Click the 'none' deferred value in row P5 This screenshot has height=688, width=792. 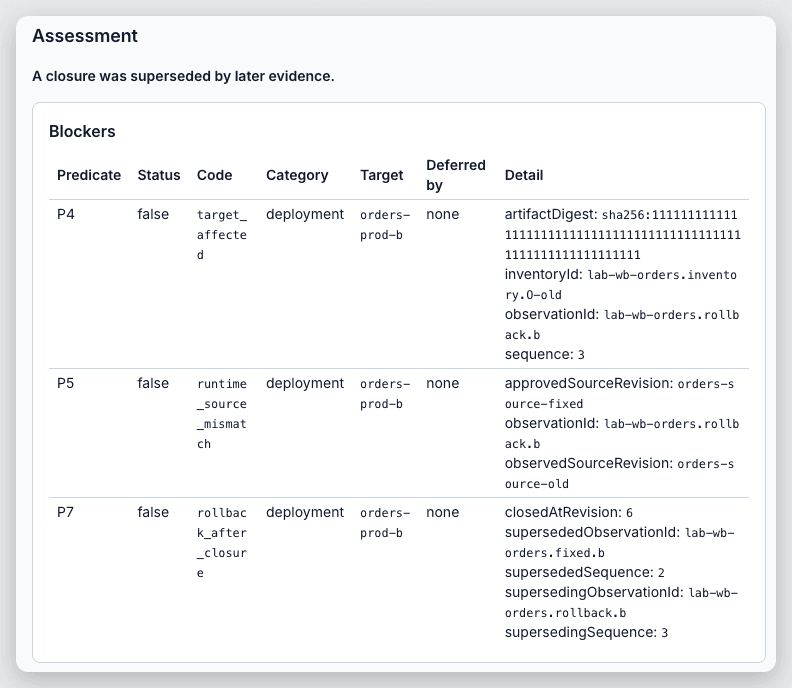(442, 383)
